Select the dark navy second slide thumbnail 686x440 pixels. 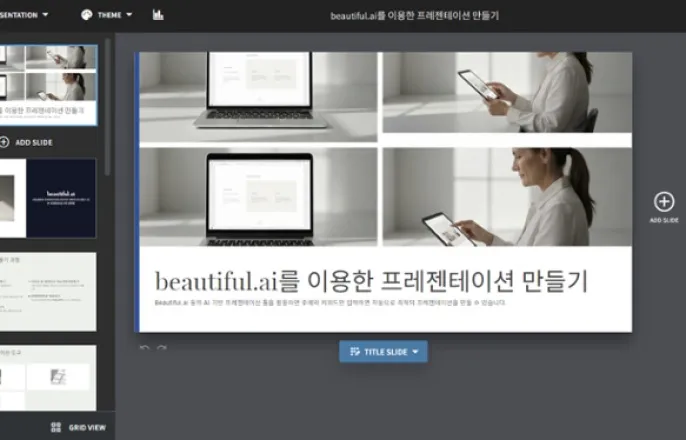click(48, 198)
